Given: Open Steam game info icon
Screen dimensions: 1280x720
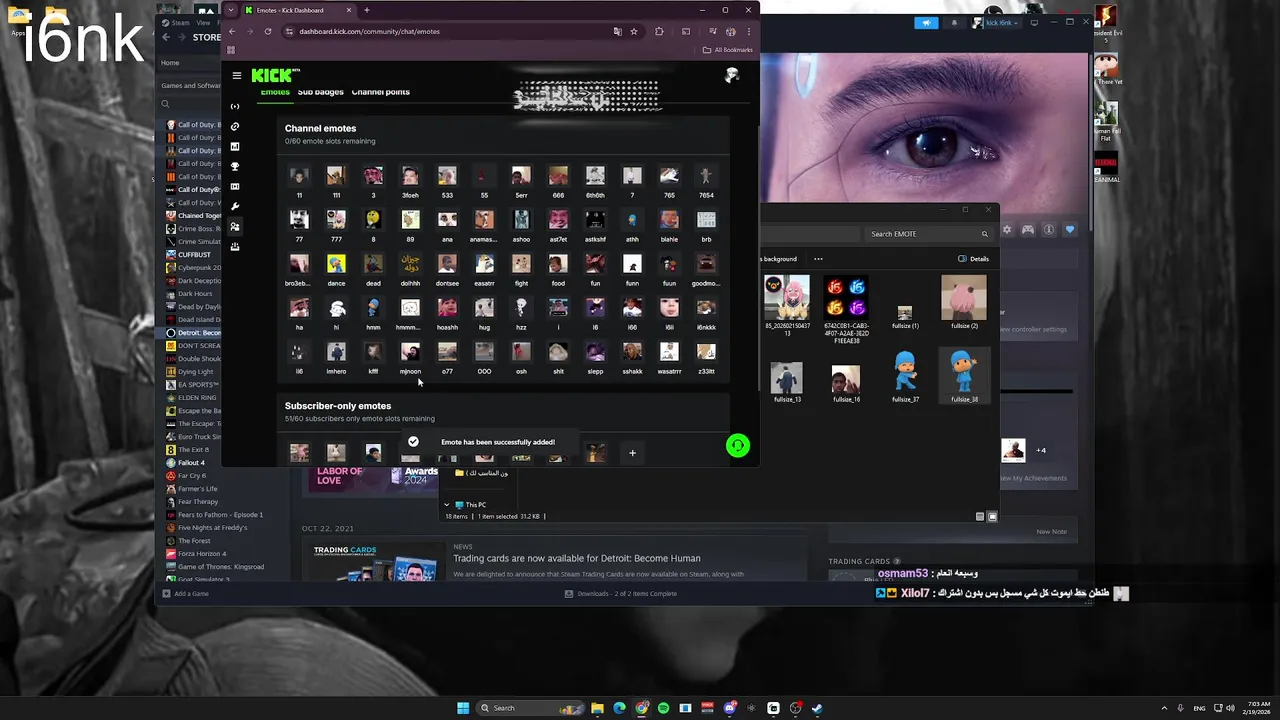Looking at the screenshot, I should [1049, 230].
